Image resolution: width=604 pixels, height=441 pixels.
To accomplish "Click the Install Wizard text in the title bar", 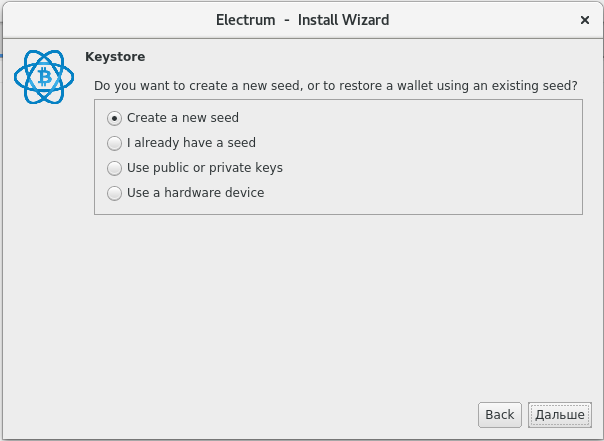I will 343,19.
